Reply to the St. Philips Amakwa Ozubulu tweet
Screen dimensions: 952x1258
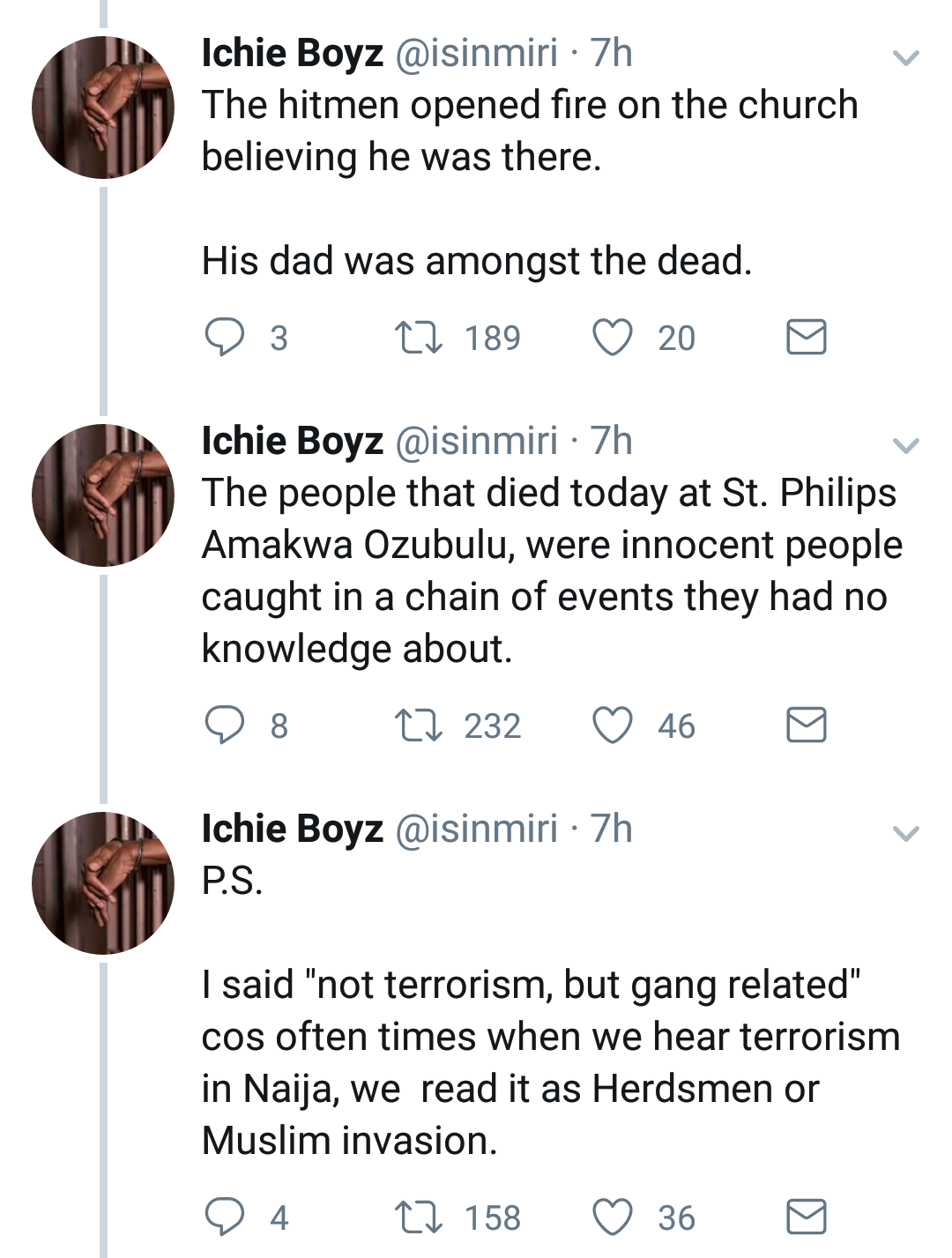225,726
